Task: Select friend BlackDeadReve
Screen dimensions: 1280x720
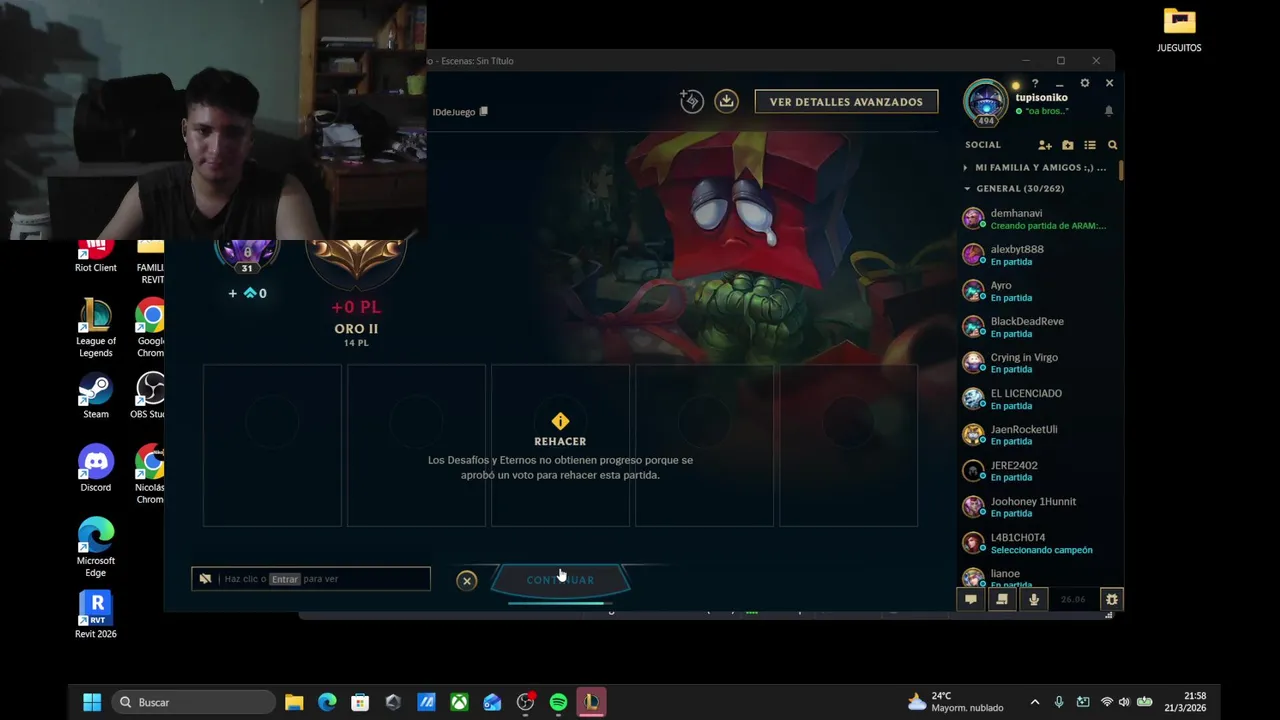Action: point(1038,327)
